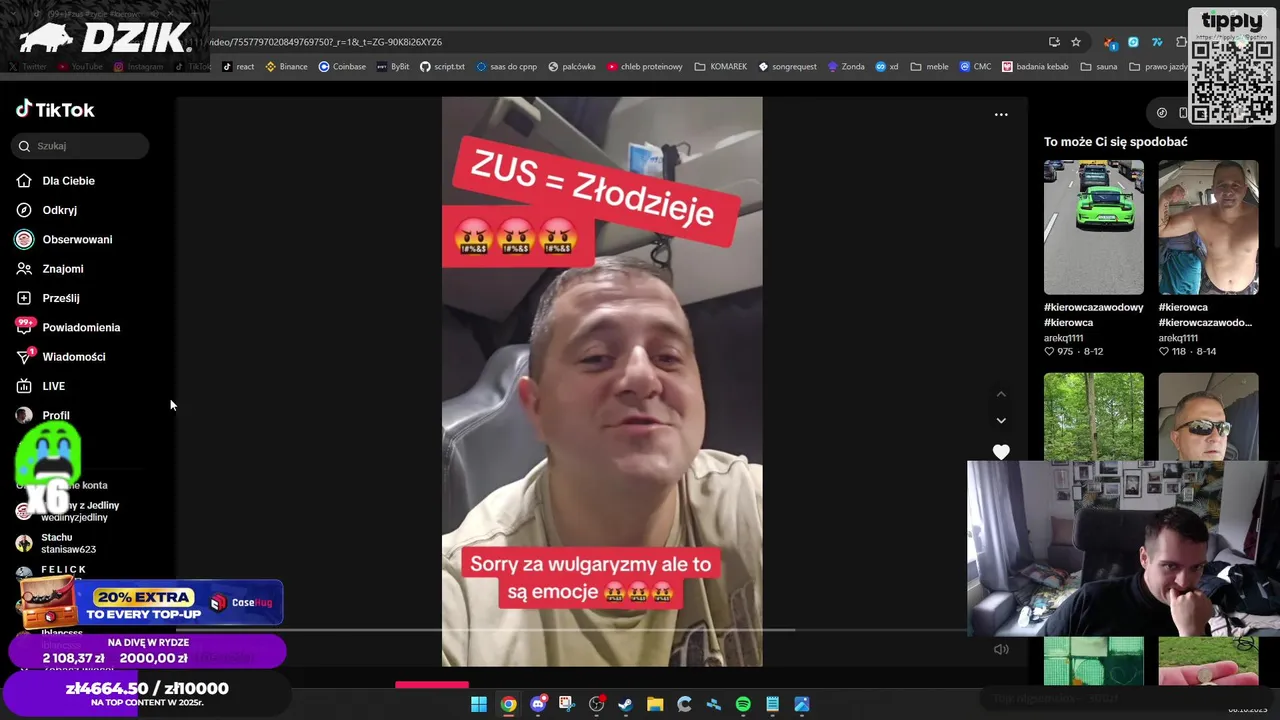The width and height of the screenshot is (1280, 720).
Task: Open Zonda bookmark
Action: pos(846,67)
